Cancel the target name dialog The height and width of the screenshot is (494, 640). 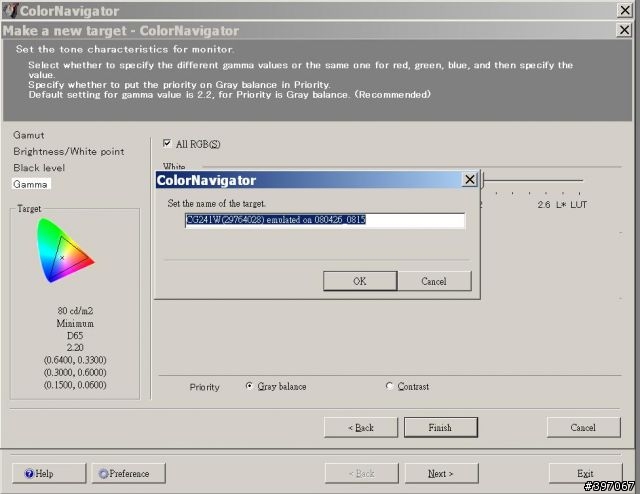point(434,281)
